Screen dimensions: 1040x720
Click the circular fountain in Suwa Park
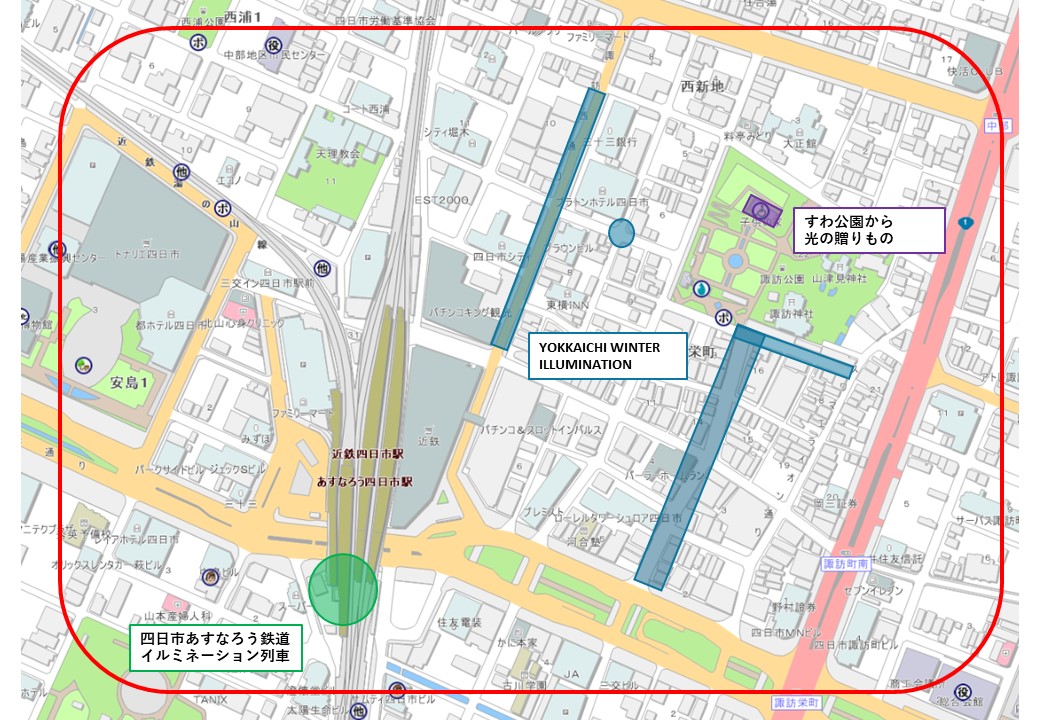tap(734, 261)
